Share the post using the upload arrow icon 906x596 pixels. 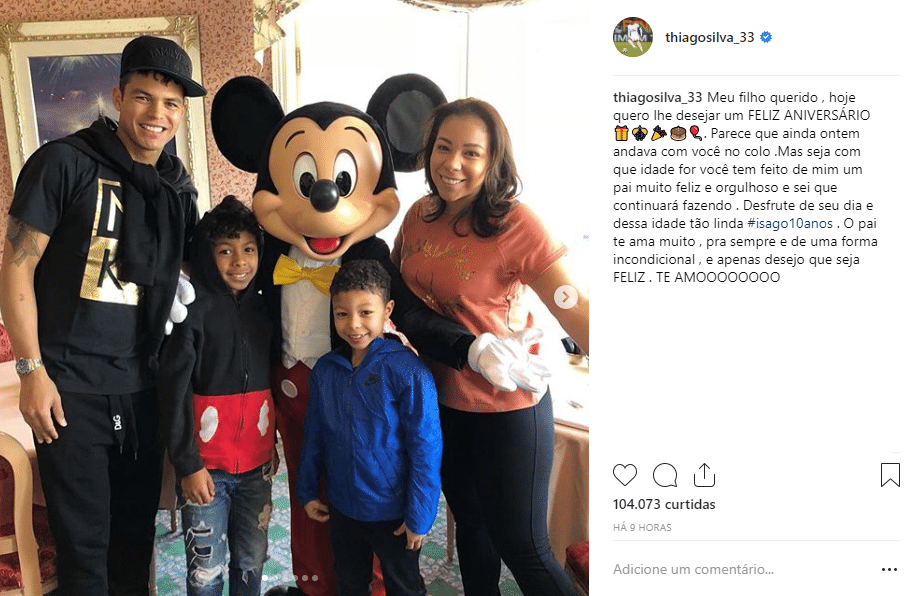coord(704,475)
